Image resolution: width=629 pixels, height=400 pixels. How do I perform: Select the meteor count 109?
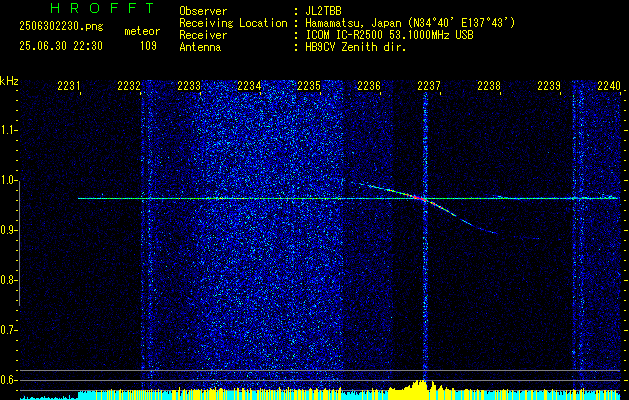click(x=148, y=46)
